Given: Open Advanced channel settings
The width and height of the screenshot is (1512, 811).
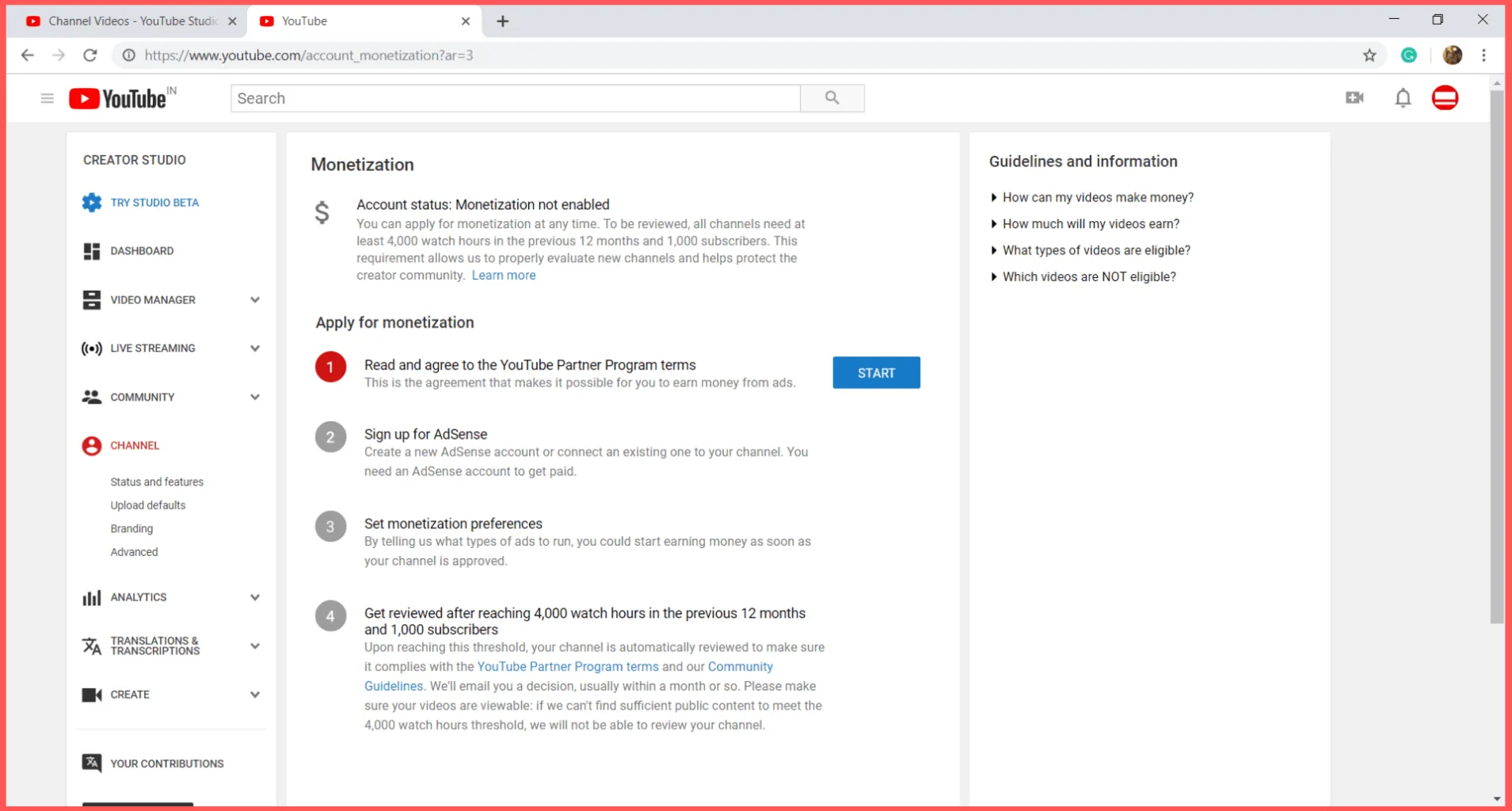Looking at the screenshot, I should point(134,552).
